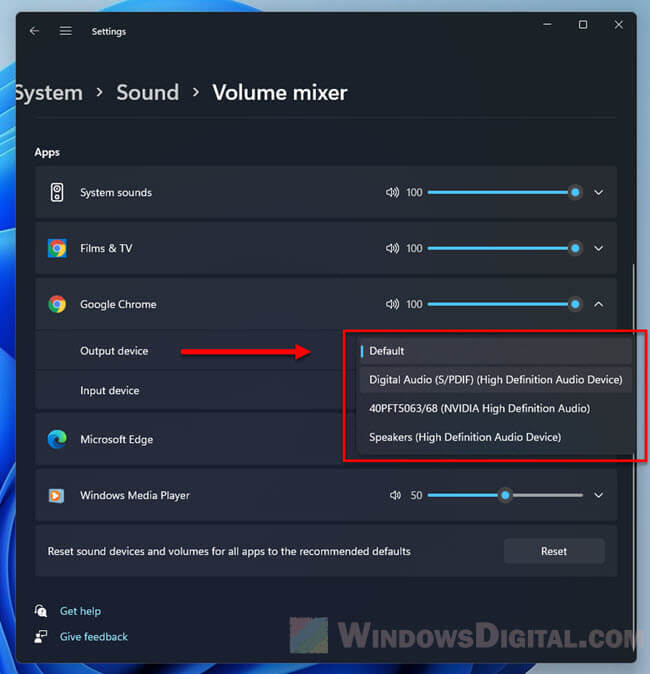The image size is (650, 674).
Task: Adjust the Windows Media Player volume slider
Action: (505, 495)
